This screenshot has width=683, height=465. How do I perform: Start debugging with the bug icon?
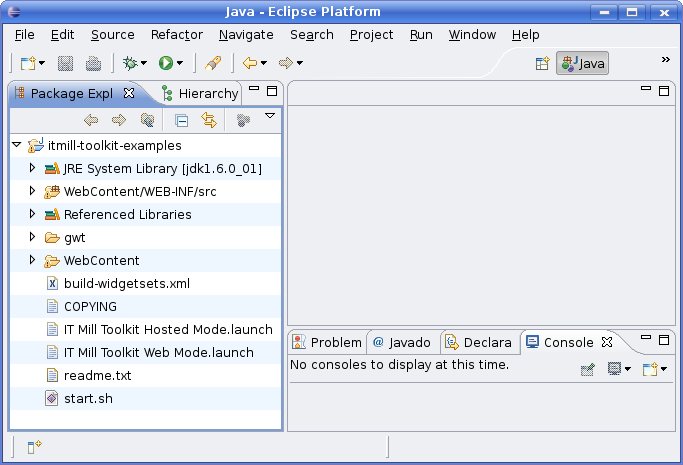pos(130,64)
